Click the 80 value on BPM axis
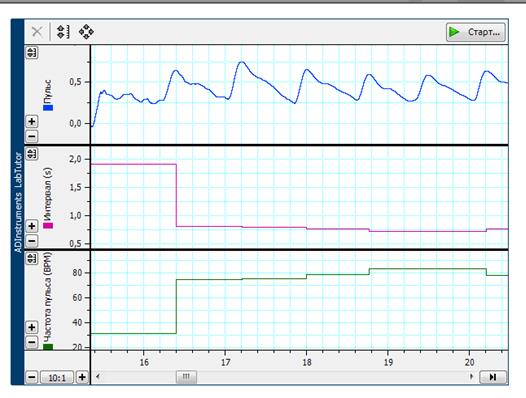 click(x=77, y=273)
